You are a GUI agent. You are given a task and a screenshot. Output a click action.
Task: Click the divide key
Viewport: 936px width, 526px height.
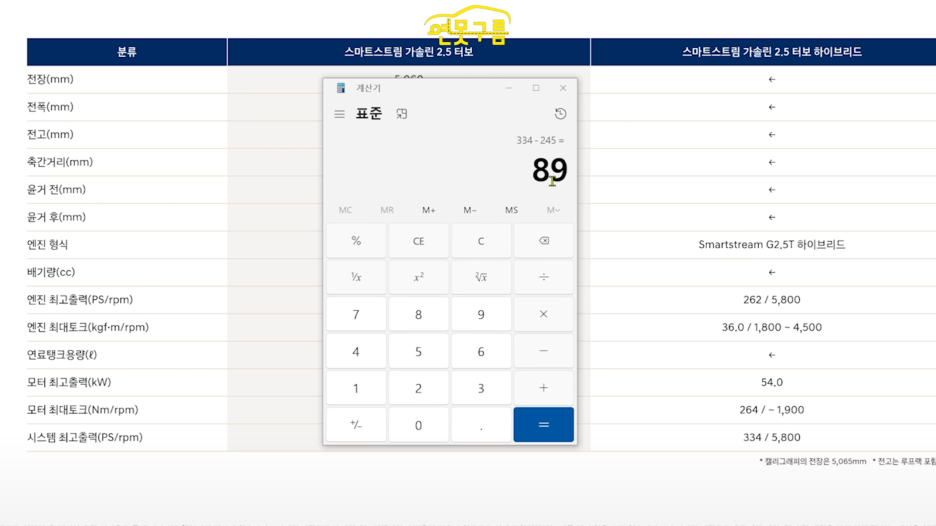(543, 277)
